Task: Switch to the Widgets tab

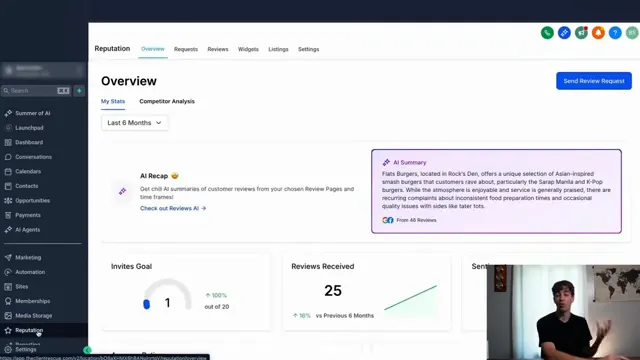Action: coord(248,49)
